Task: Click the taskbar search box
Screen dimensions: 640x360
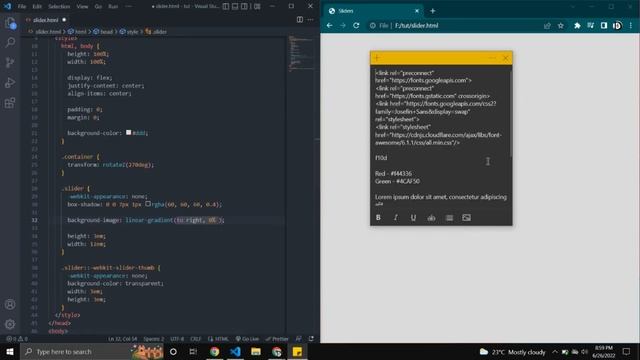Action: [x=92, y=351]
